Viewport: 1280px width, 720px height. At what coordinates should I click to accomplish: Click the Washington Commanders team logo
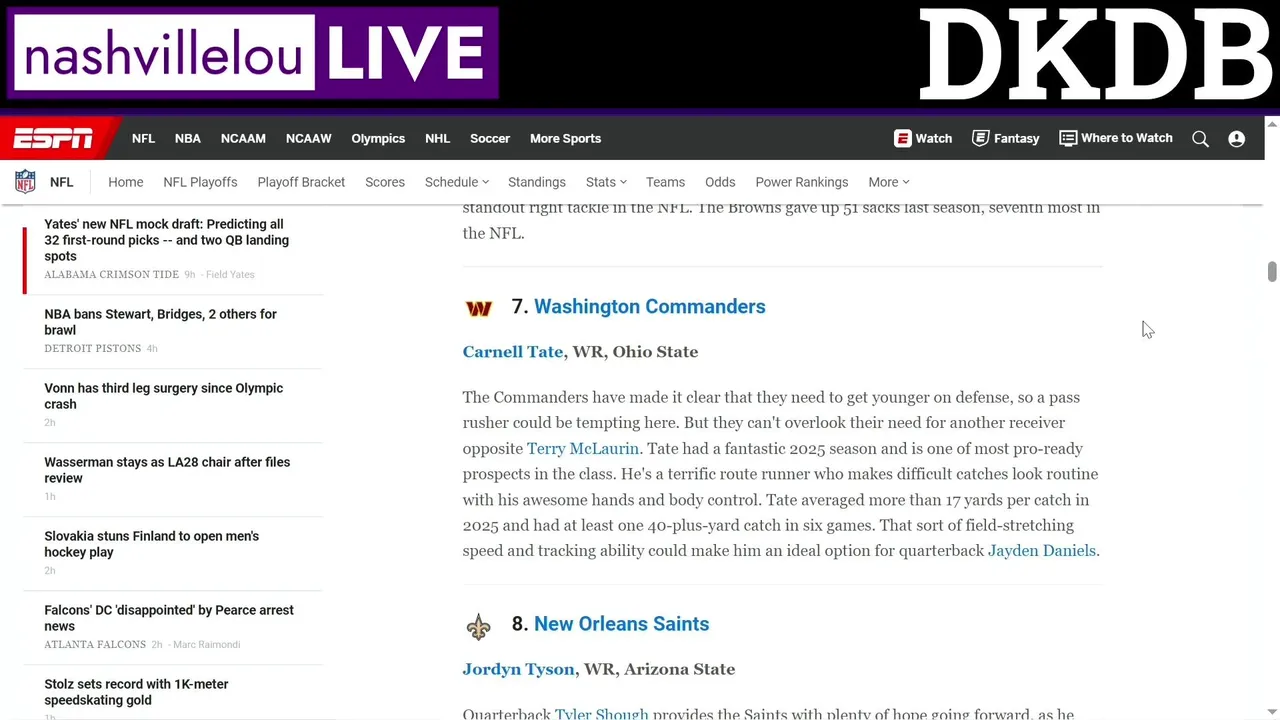[479, 308]
